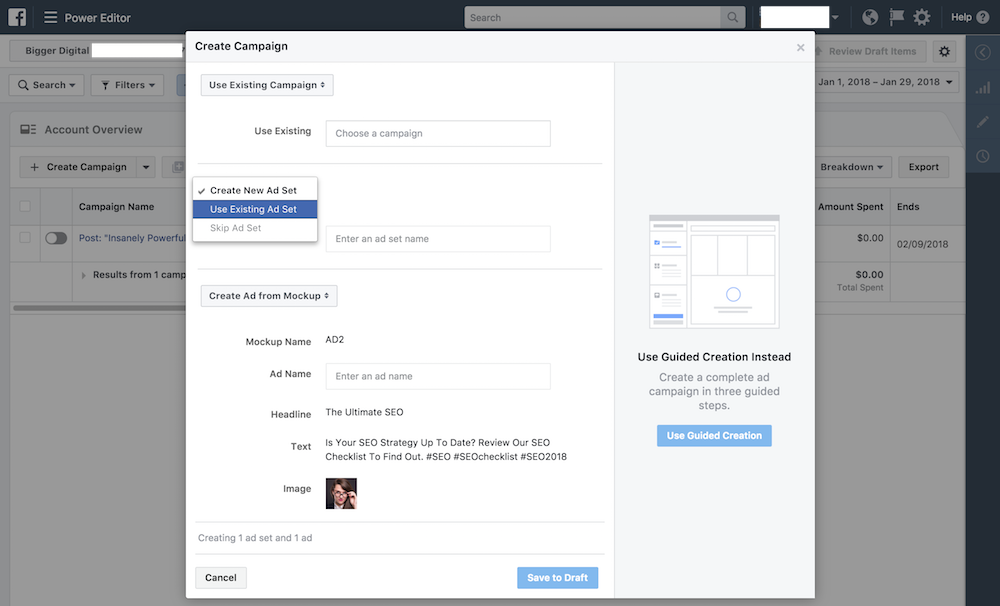Click the Facebook logo icon
The width and height of the screenshot is (1000, 606).
[x=17, y=17]
